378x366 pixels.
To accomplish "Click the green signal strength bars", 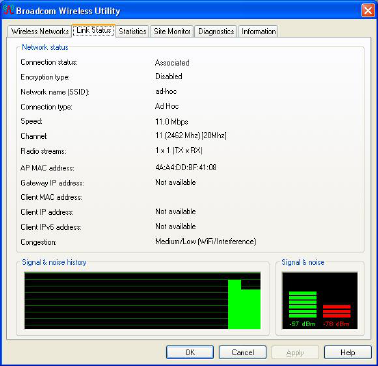I will coord(303,304).
